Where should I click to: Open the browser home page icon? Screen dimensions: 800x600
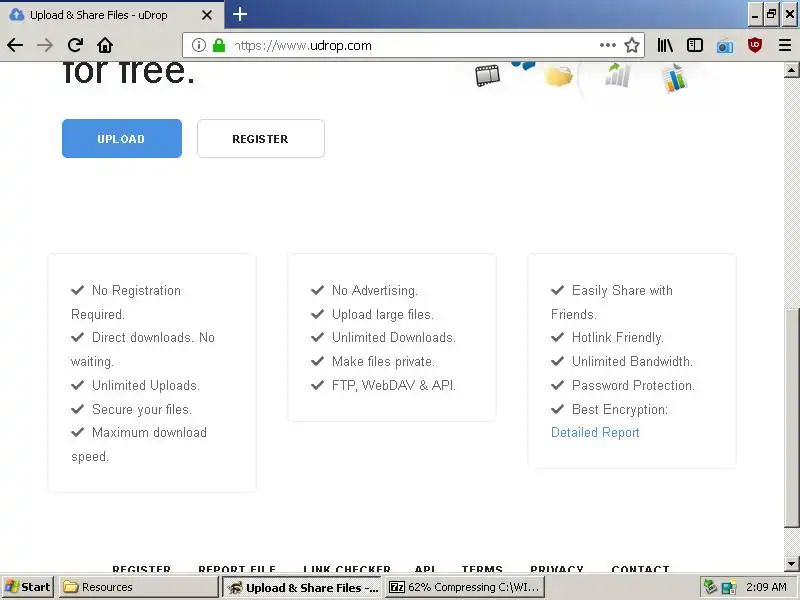coord(105,45)
